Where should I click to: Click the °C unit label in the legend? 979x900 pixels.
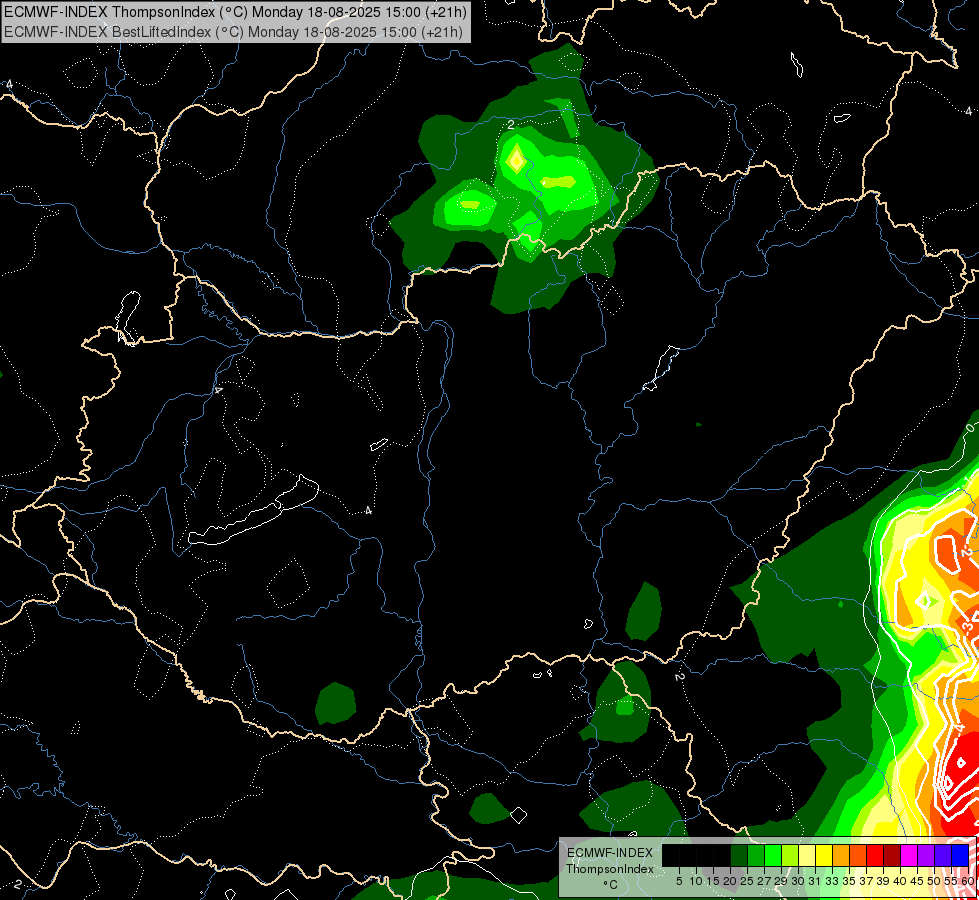point(611,885)
